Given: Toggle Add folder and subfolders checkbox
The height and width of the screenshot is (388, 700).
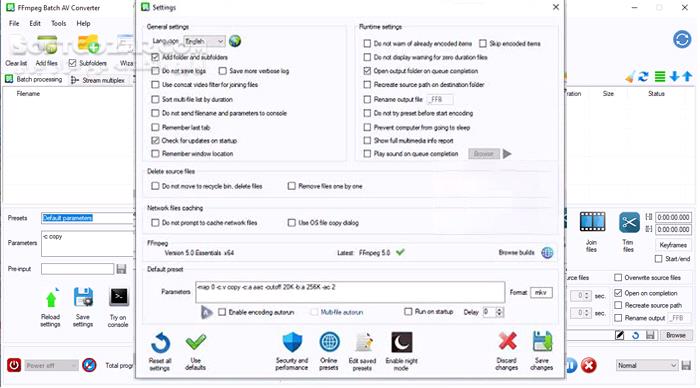Looking at the screenshot, I should [x=155, y=57].
